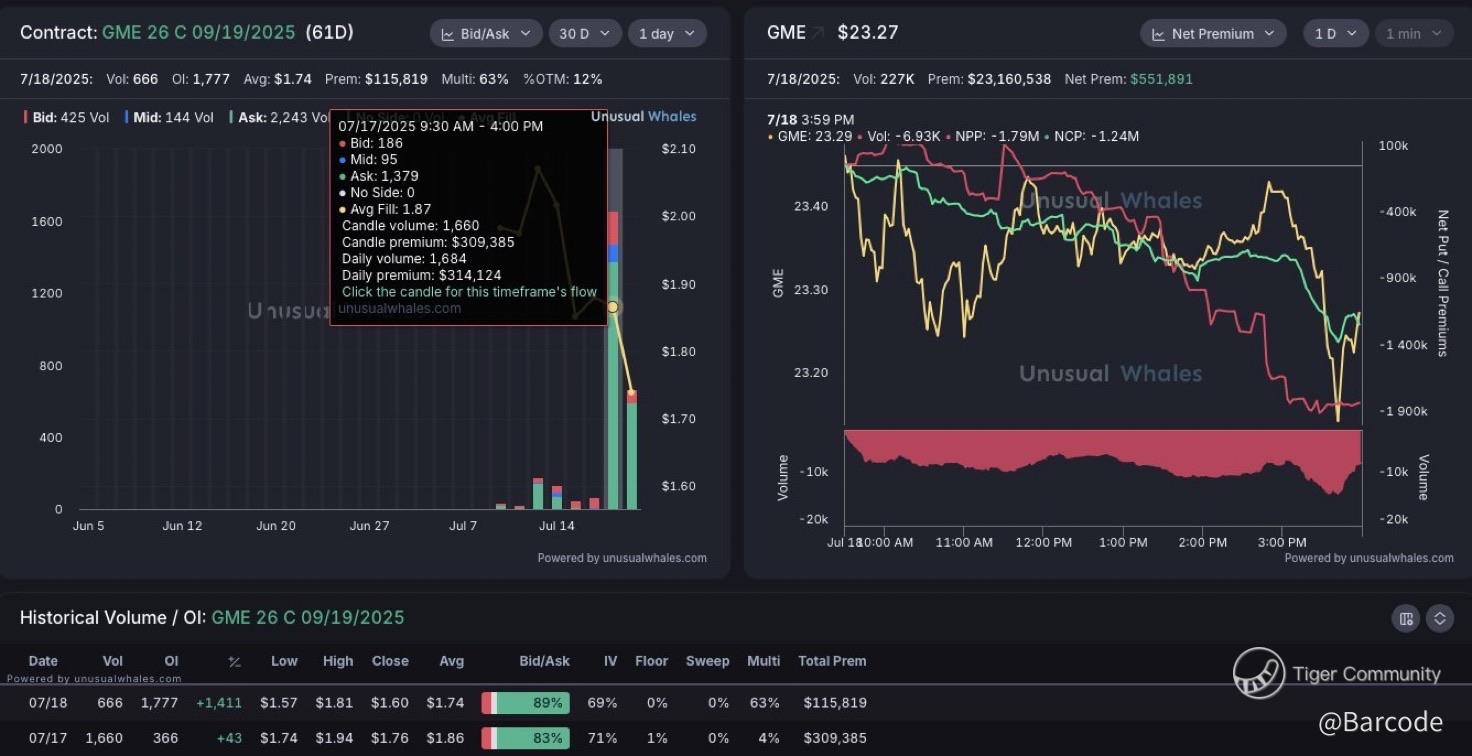Click the $1.94 high price cell

(334, 739)
